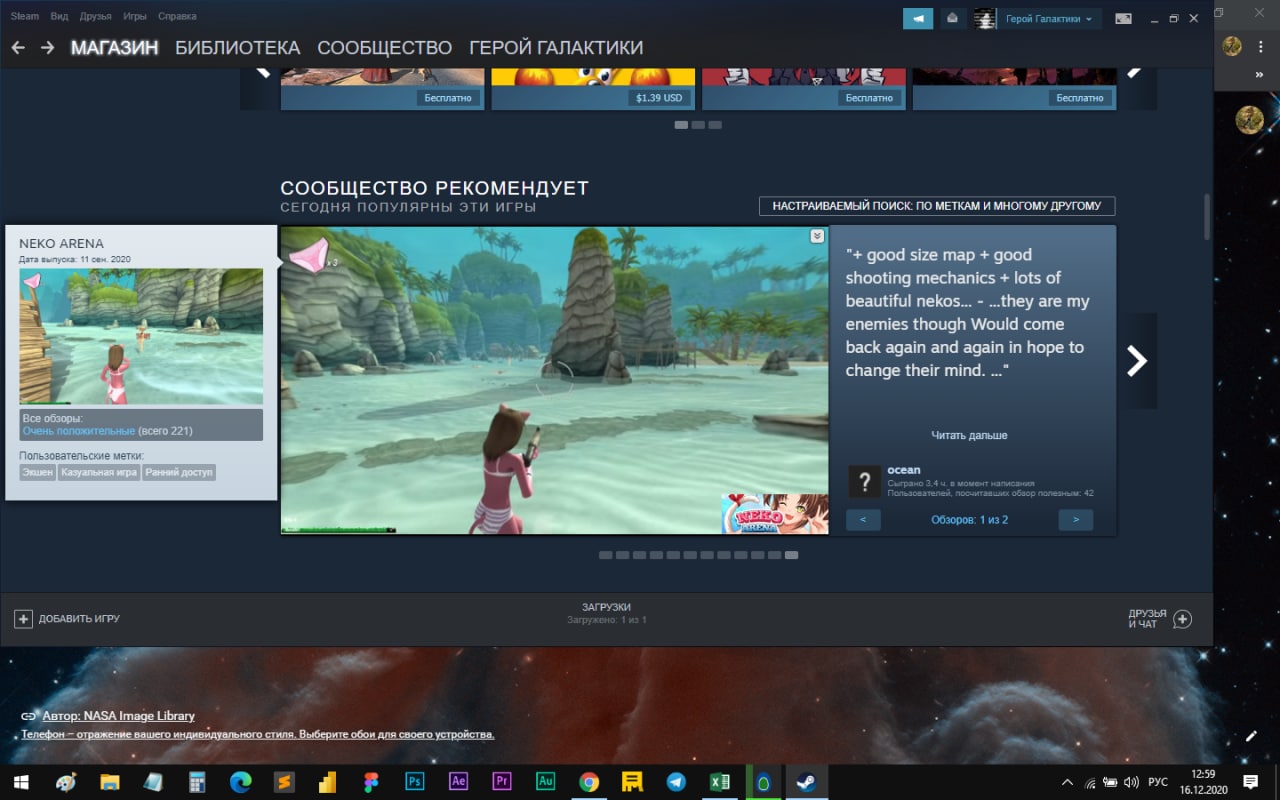The height and width of the screenshot is (800, 1280).
Task: Open the envelope notifications inbox
Action: point(952,18)
